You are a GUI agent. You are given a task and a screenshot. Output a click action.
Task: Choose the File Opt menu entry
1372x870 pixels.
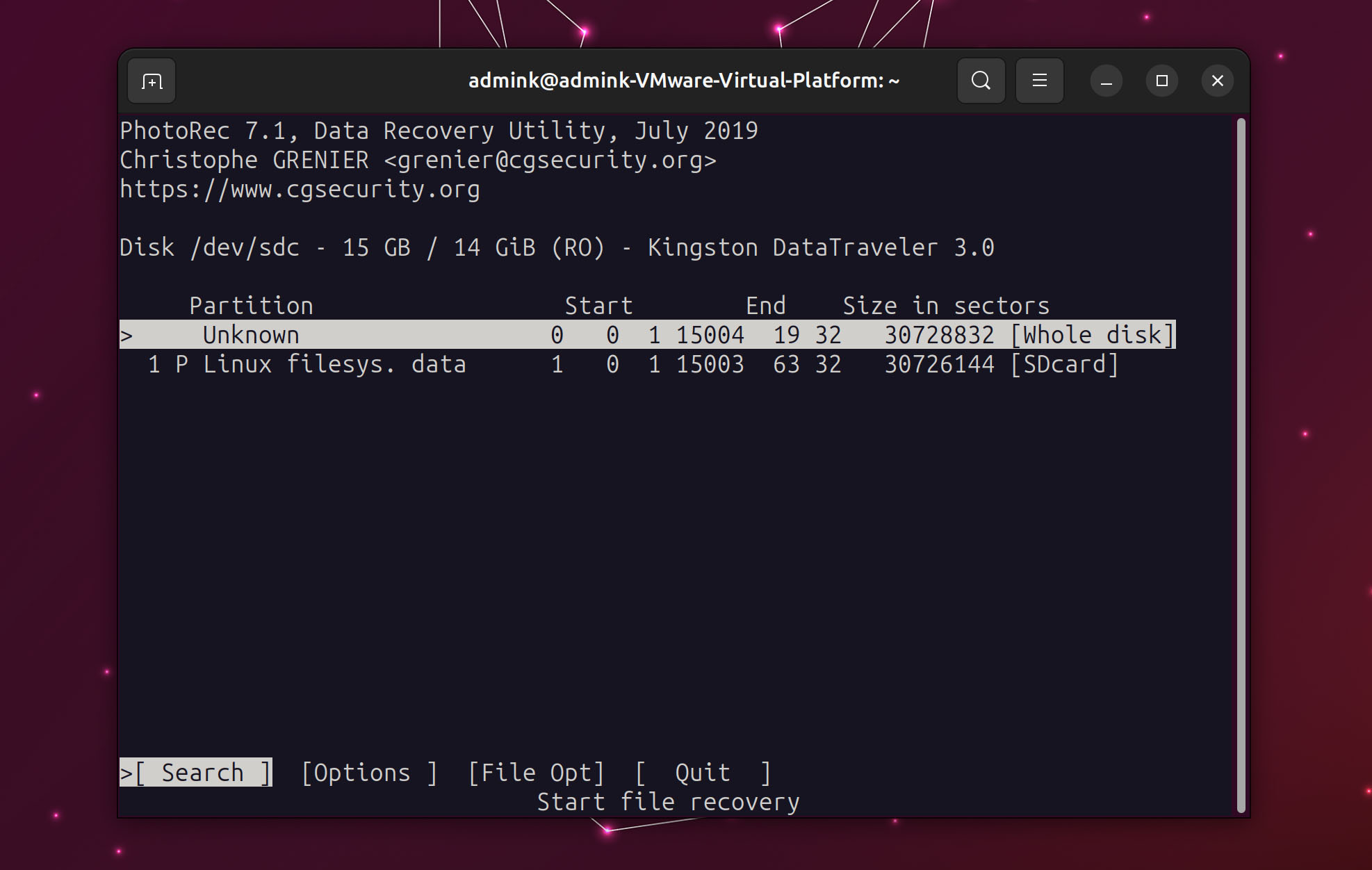536,773
